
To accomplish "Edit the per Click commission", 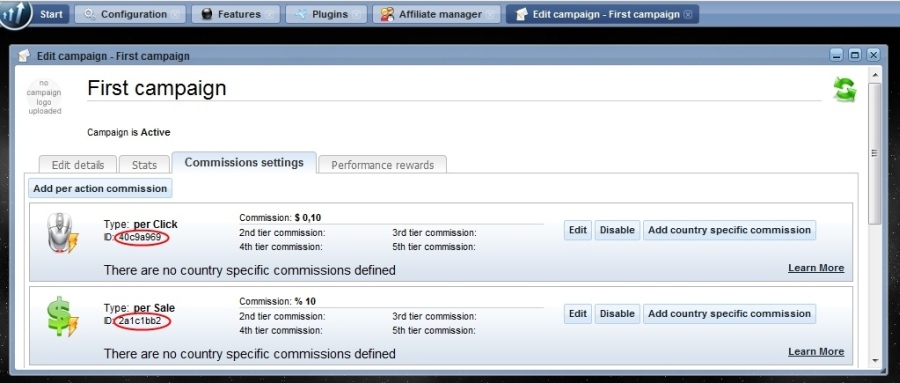I will click(577, 230).
